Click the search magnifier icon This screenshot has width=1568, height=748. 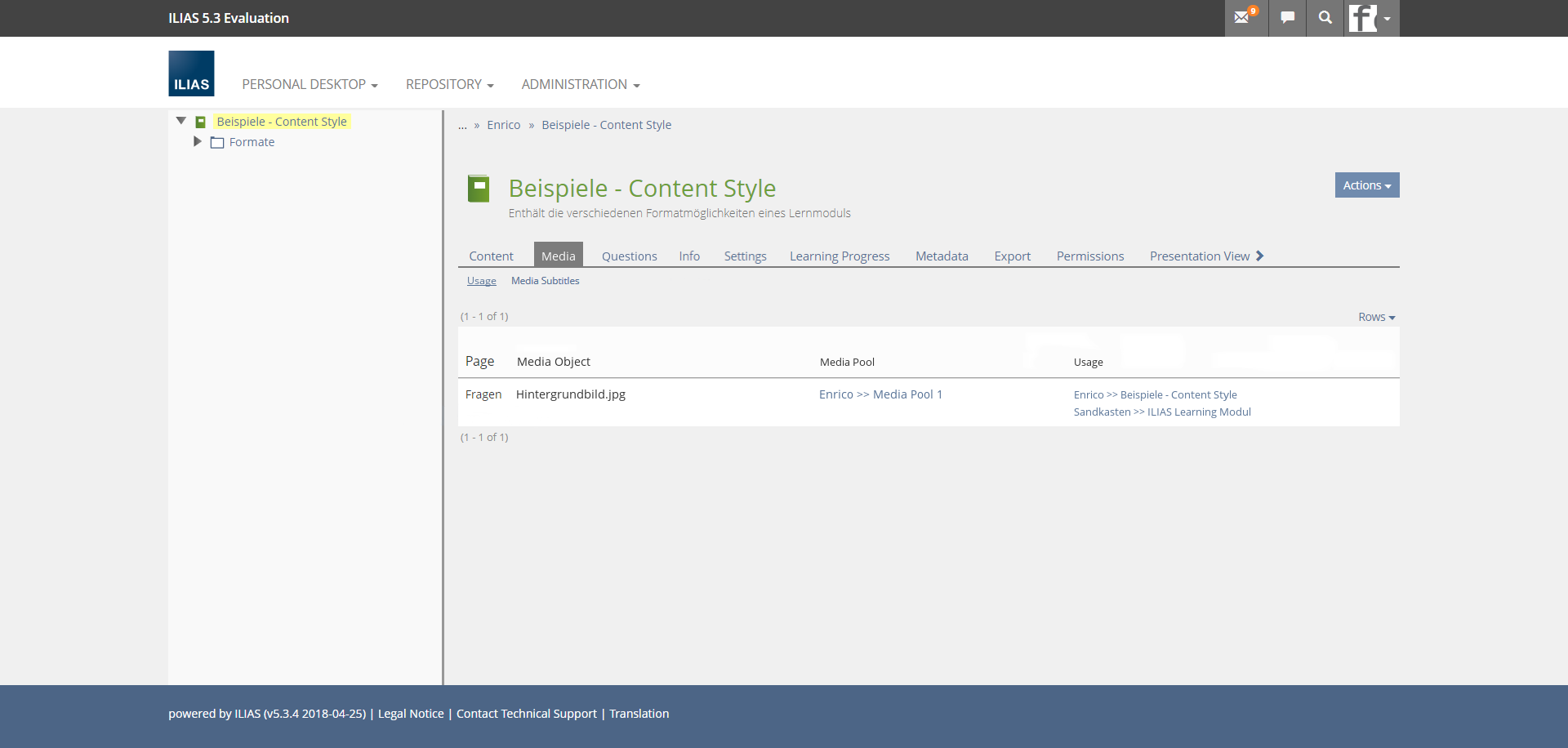click(x=1325, y=18)
